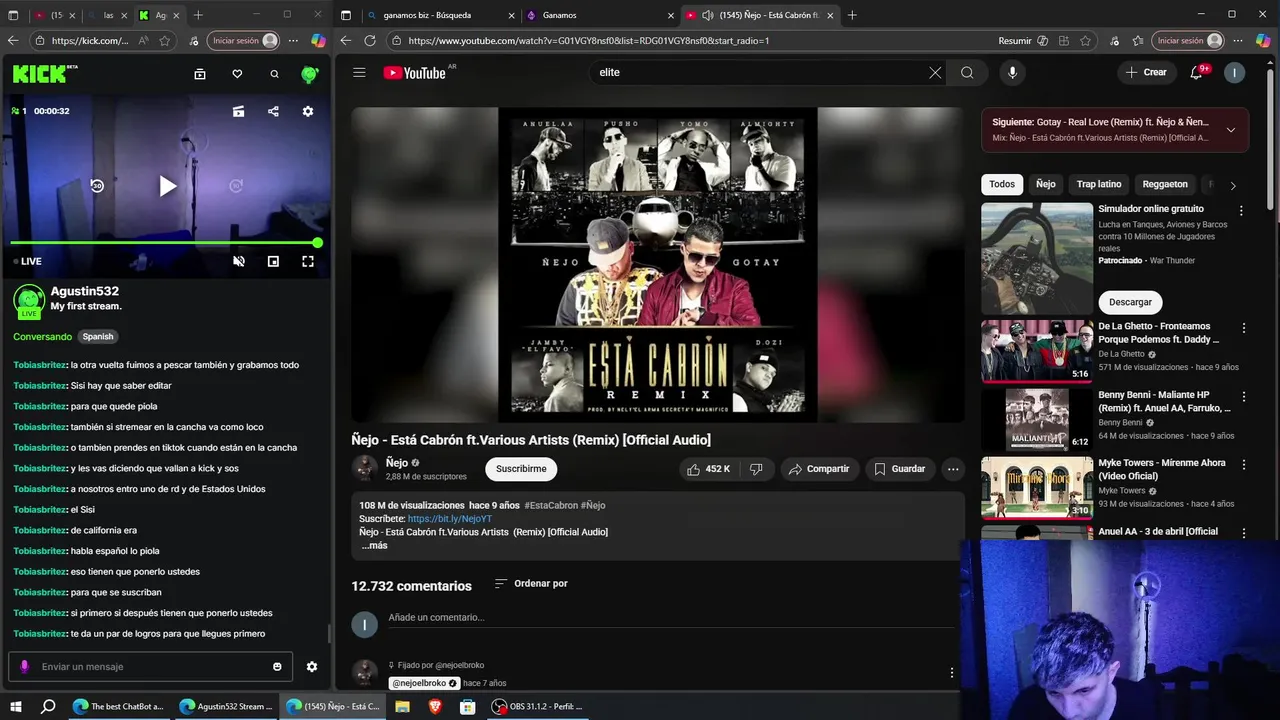Unmute the Kick stream volume icon
The image size is (1280, 720).
point(239,261)
